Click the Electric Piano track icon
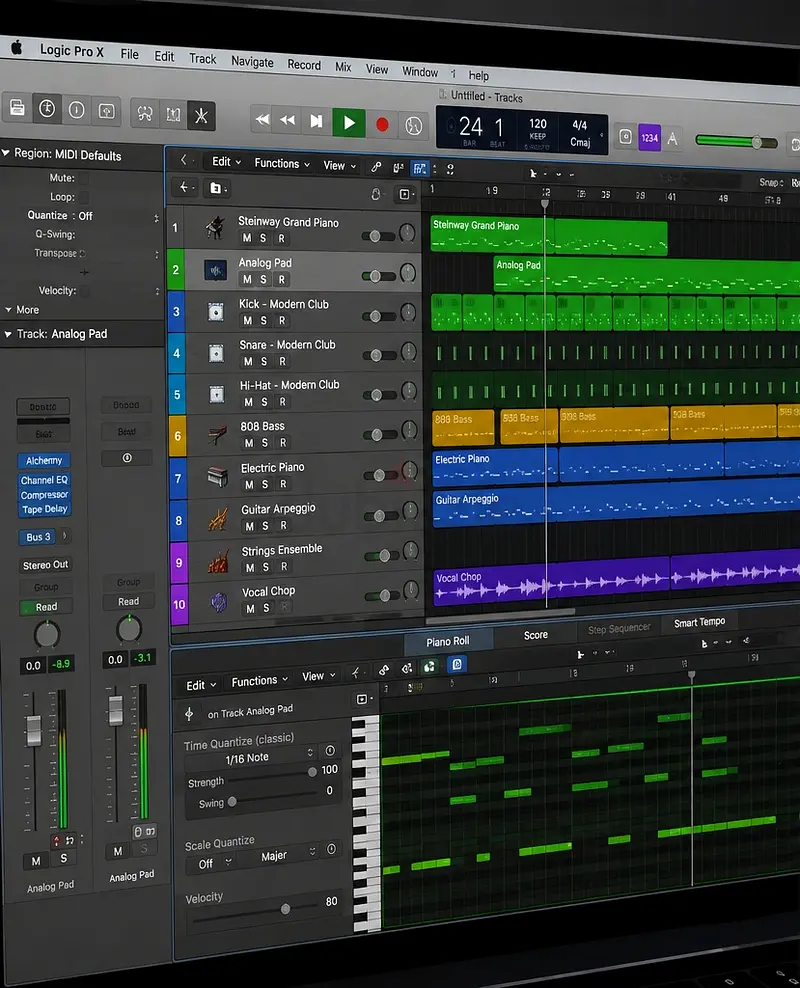This screenshot has width=800, height=988. (x=217, y=476)
